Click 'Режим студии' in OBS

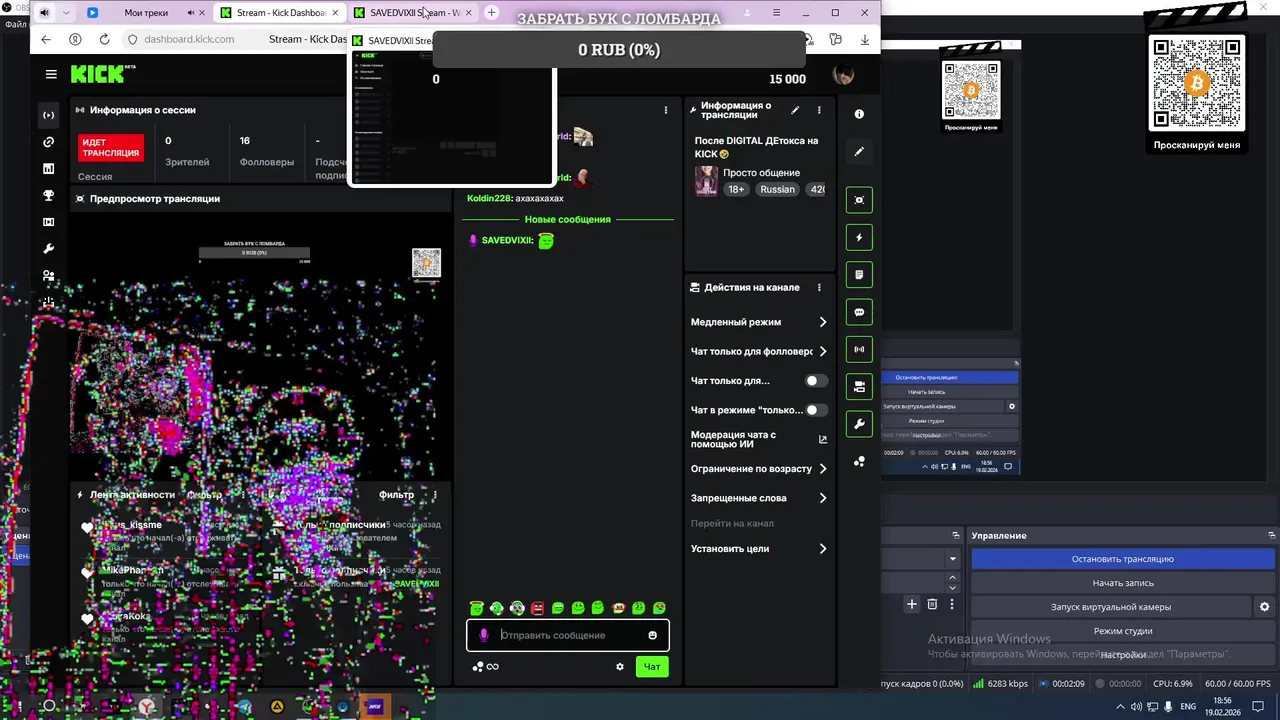(x=1123, y=631)
